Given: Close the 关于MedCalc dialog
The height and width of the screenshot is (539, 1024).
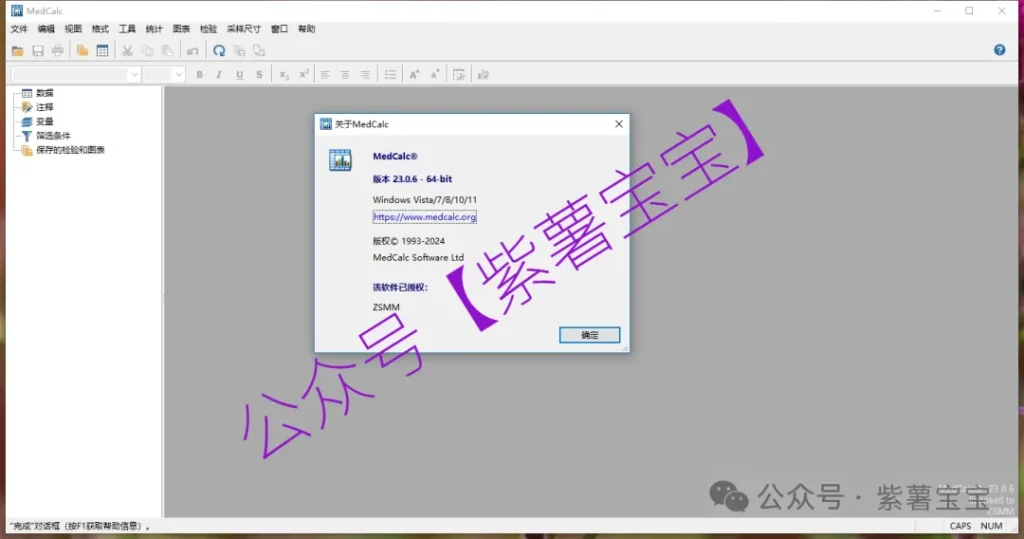Looking at the screenshot, I should tap(619, 124).
